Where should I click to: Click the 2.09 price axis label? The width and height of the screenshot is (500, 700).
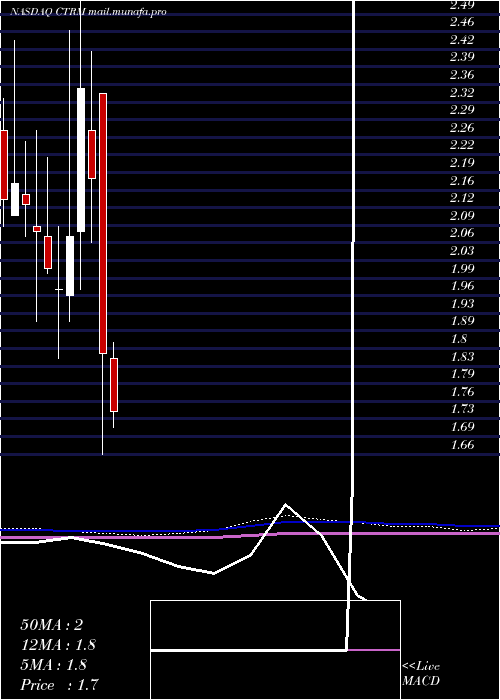point(462,216)
